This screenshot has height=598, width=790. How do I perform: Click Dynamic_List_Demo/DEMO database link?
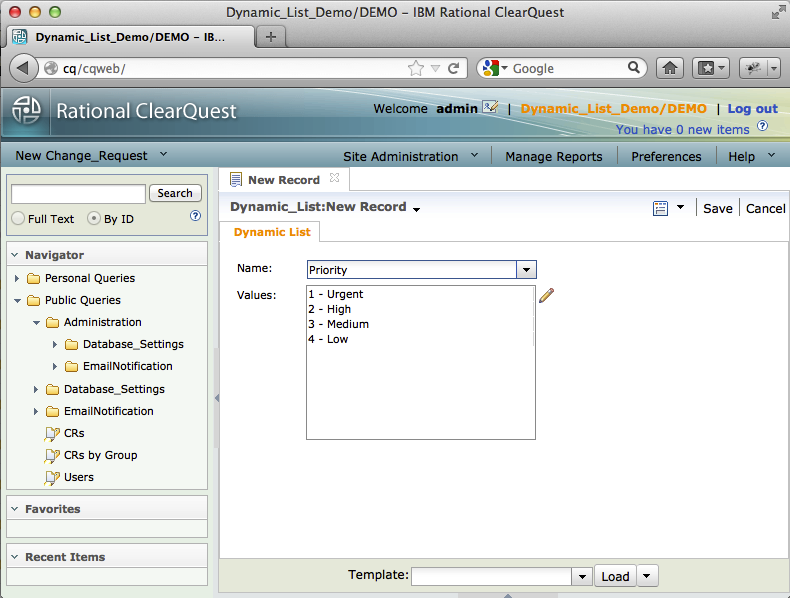tap(613, 108)
